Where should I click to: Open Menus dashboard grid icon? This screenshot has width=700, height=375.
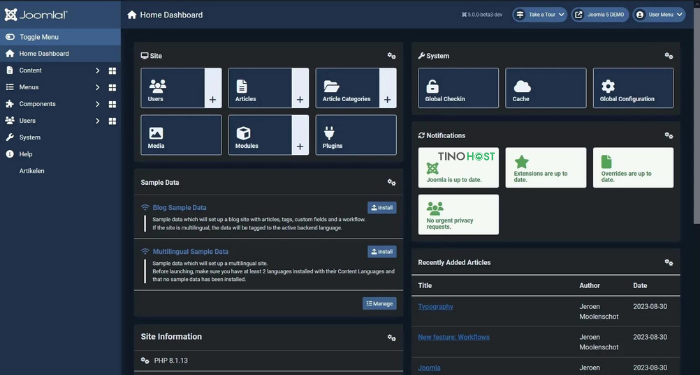click(x=112, y=88)
